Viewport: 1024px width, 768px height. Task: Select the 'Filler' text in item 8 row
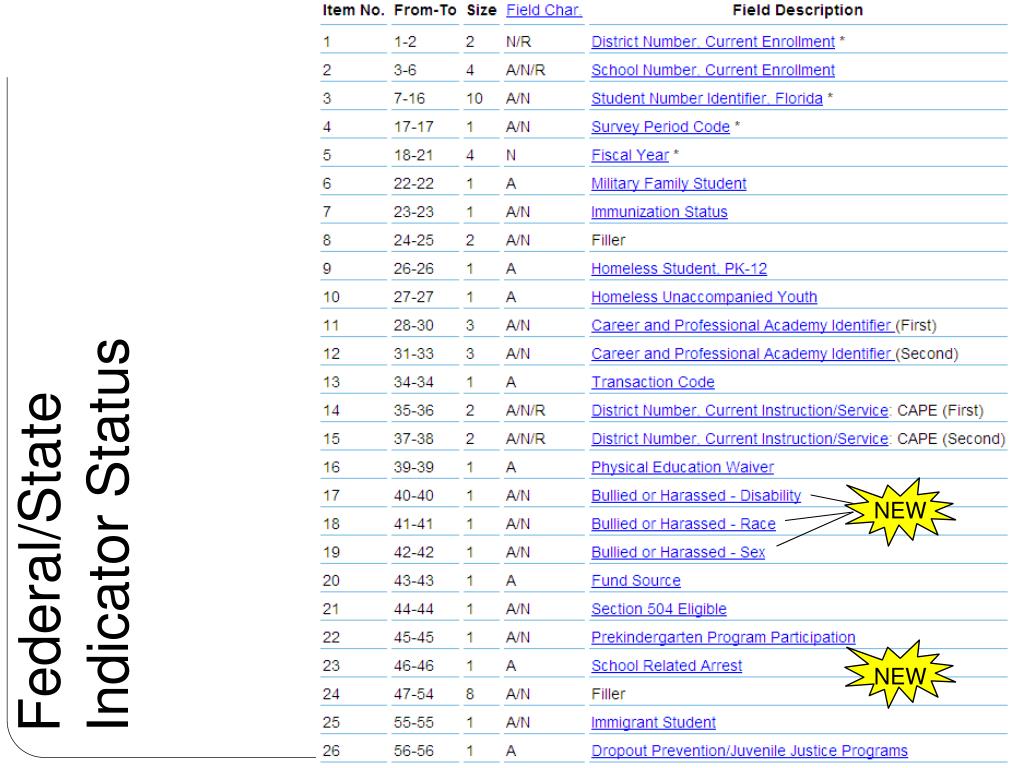(608, 240)
